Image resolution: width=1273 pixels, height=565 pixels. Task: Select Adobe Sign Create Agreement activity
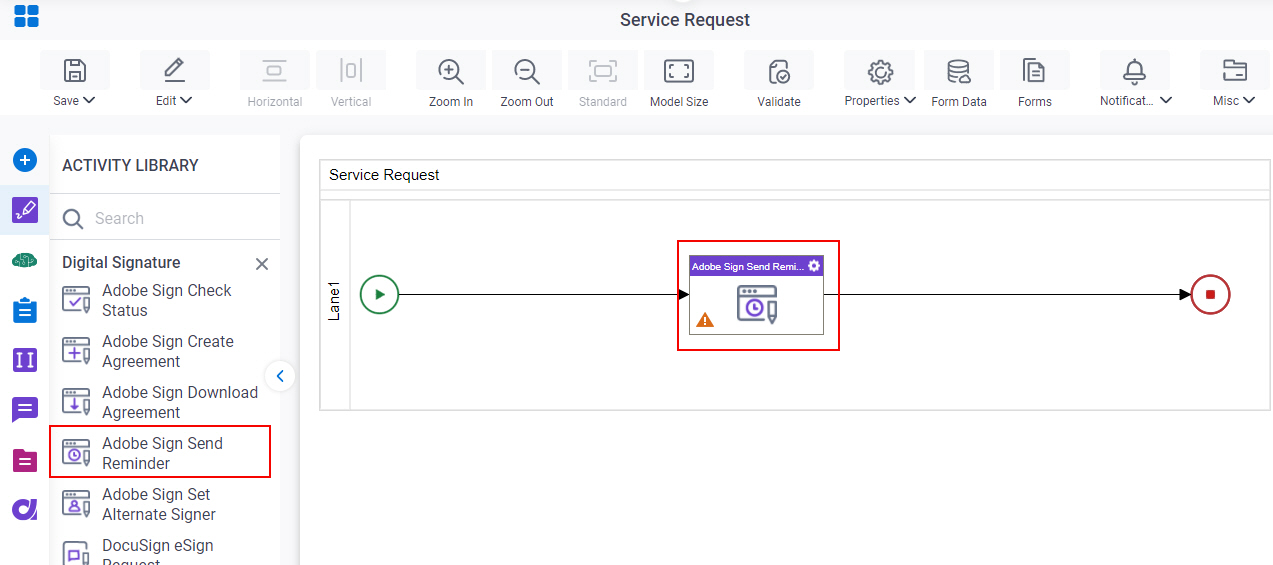[x=160, y=351]
